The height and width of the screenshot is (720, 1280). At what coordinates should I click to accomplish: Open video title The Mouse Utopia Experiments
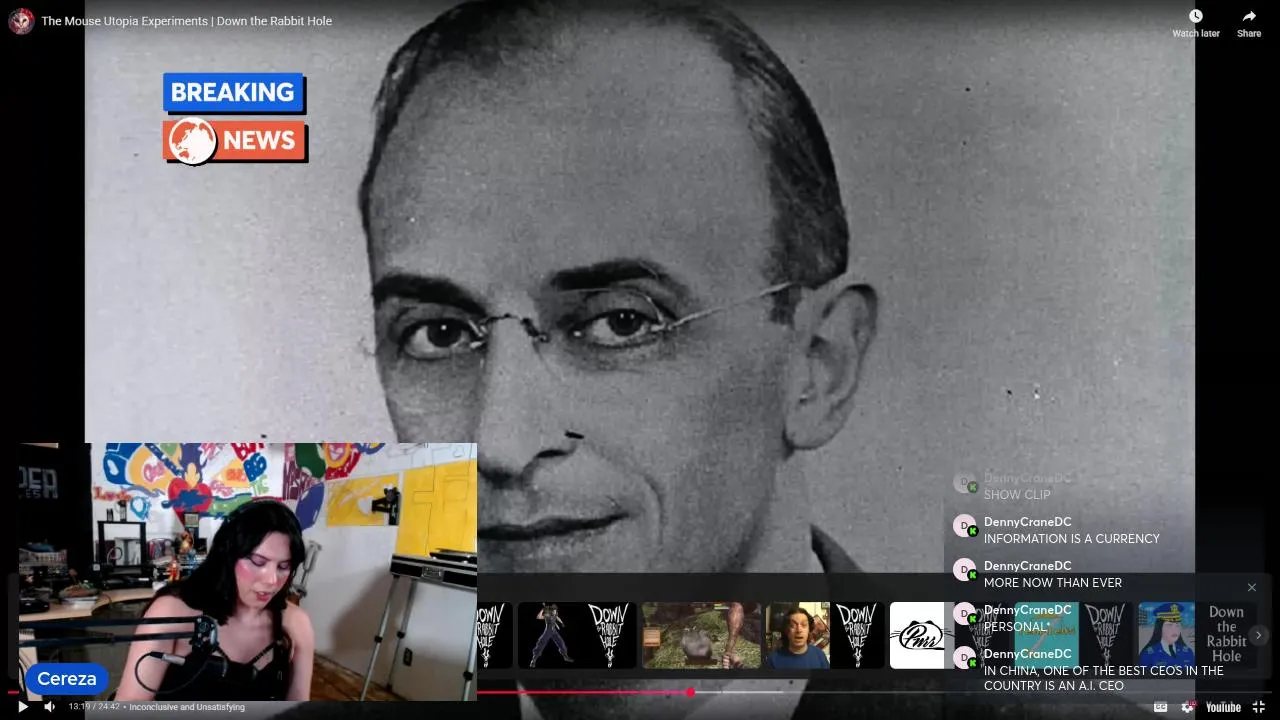tap(187, 21)
